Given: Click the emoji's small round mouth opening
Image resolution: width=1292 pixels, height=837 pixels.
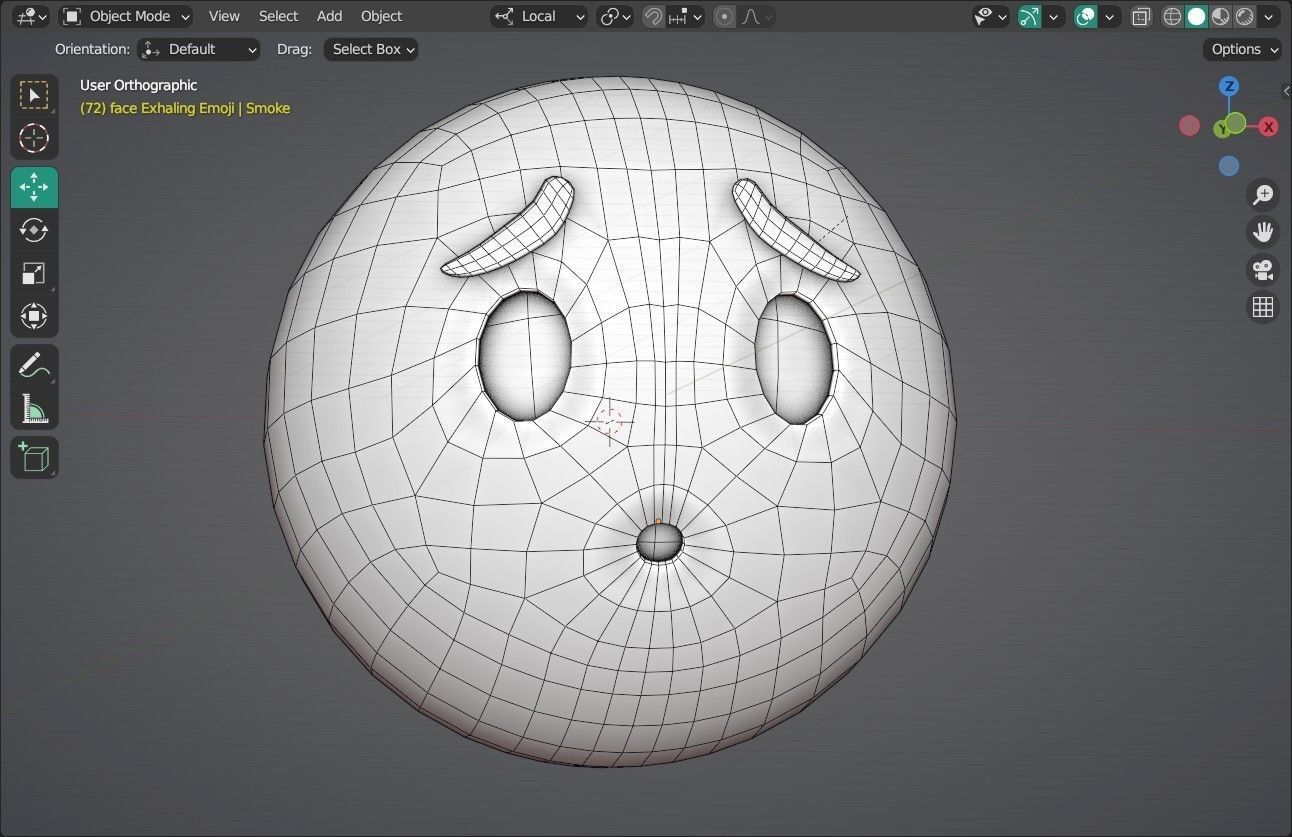Looking at the screenshot, I should pyautogui.click(x=660, y=542).
